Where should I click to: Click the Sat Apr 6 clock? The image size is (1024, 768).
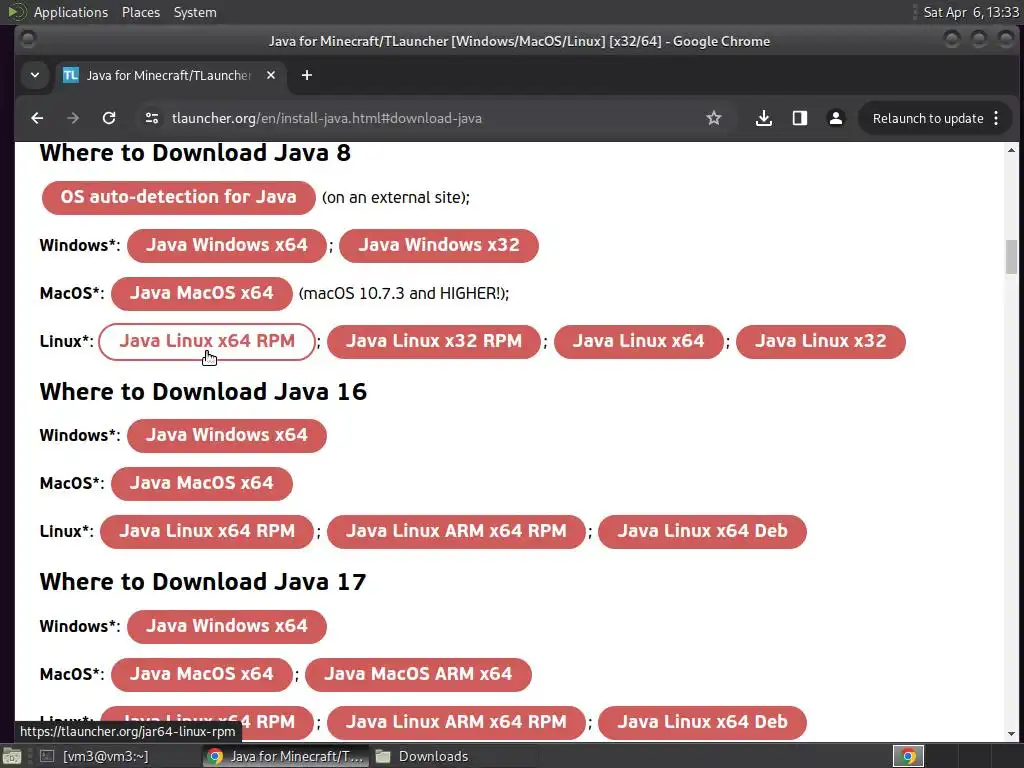pyautogui.click(x=971, y=12)
